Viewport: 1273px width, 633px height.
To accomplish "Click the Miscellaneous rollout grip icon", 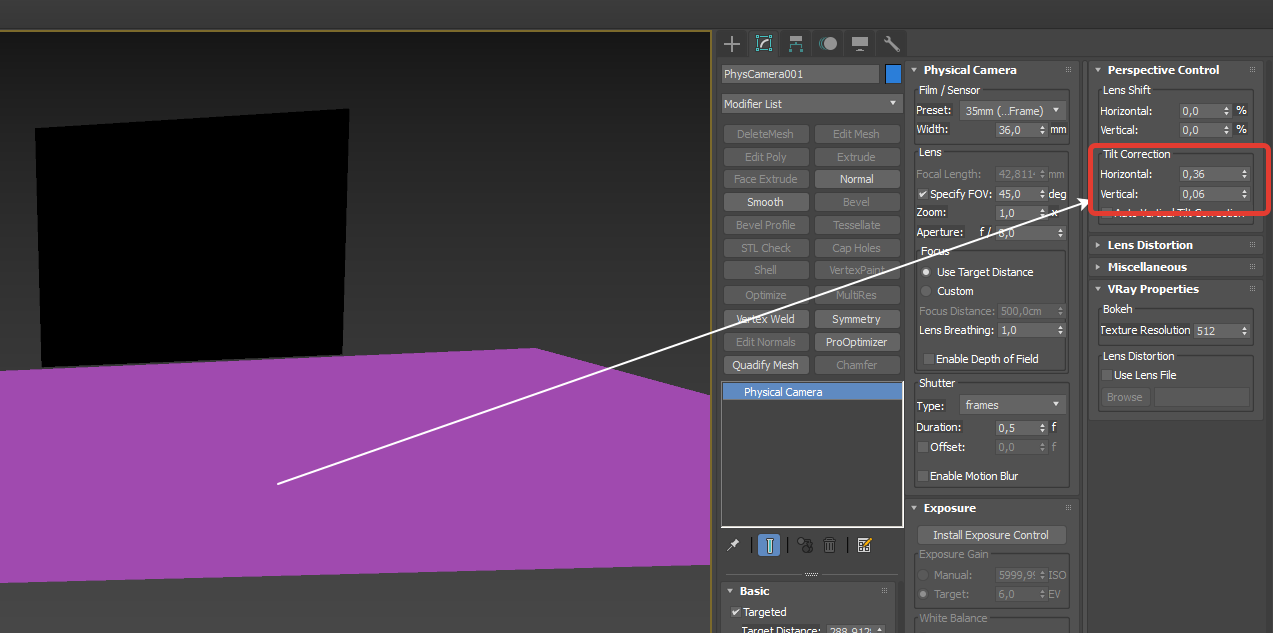I will 1253,267.
